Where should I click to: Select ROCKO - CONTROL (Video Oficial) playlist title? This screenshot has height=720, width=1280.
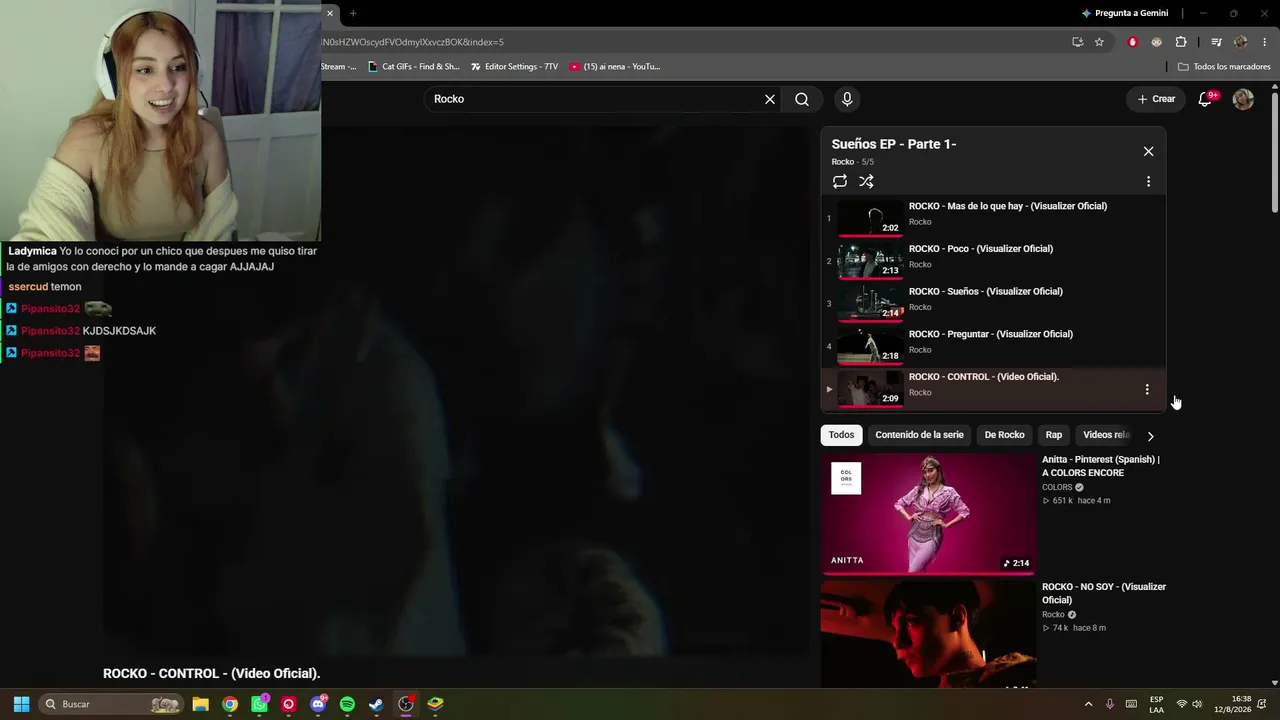click(983, 377)
